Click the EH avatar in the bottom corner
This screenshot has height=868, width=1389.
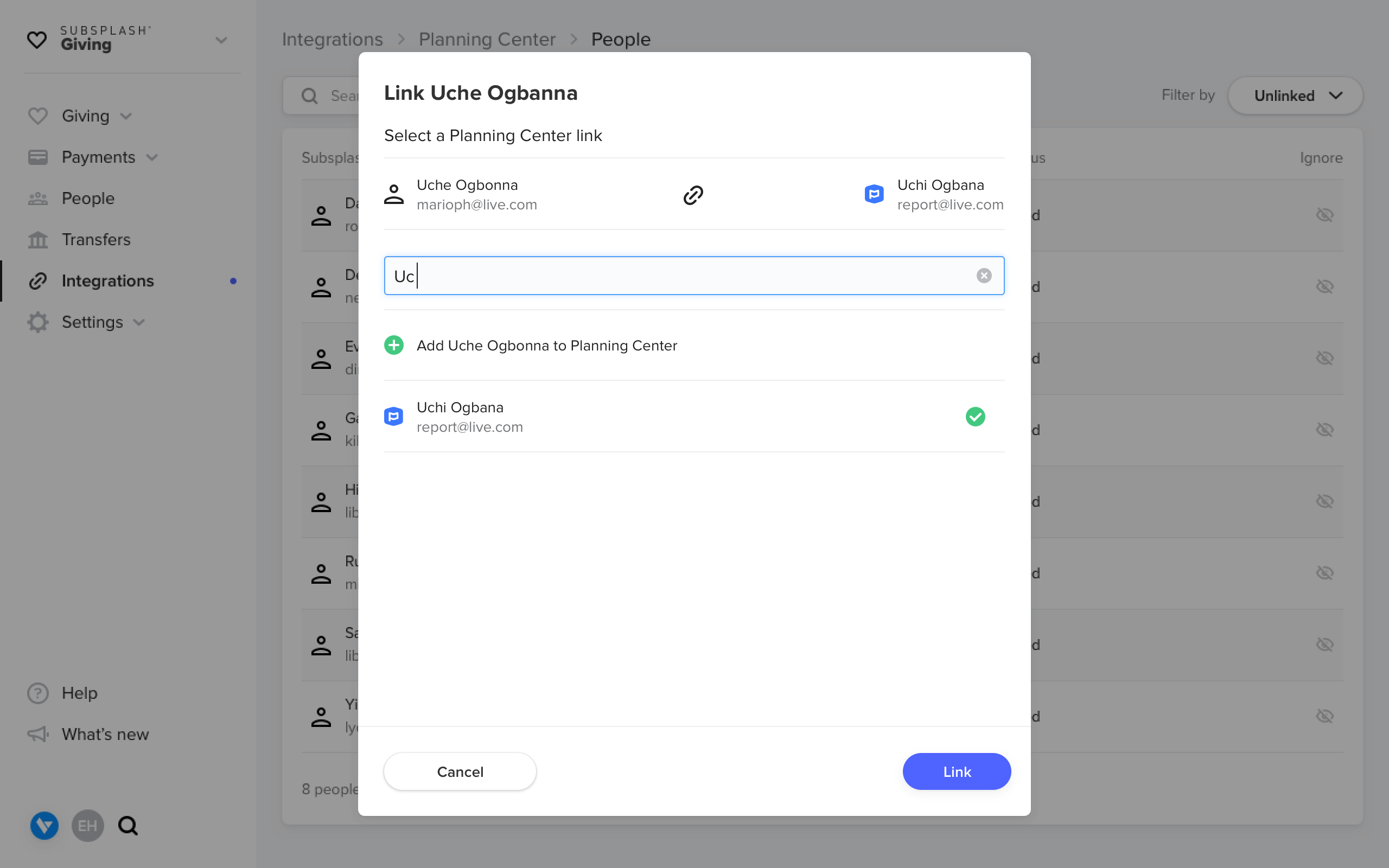(x=87, y=826)
